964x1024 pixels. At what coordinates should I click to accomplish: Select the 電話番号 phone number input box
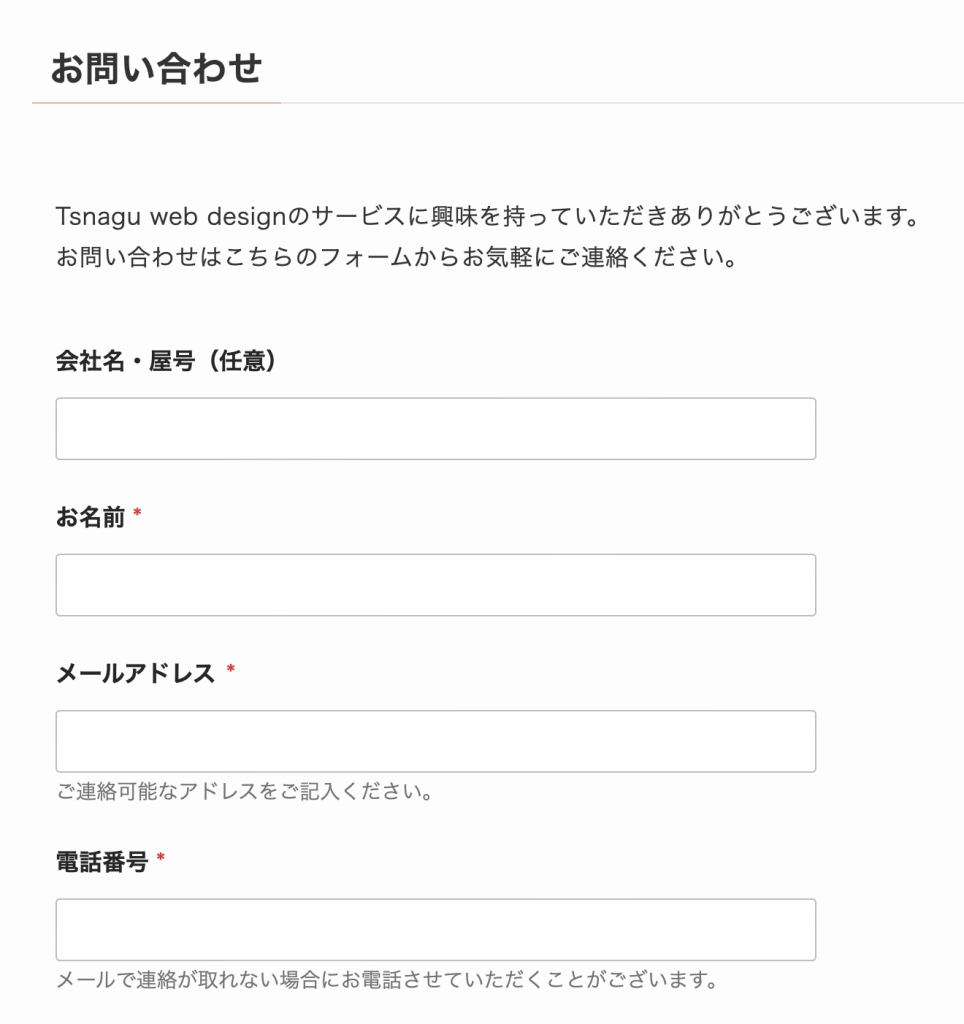coord(435,930)
